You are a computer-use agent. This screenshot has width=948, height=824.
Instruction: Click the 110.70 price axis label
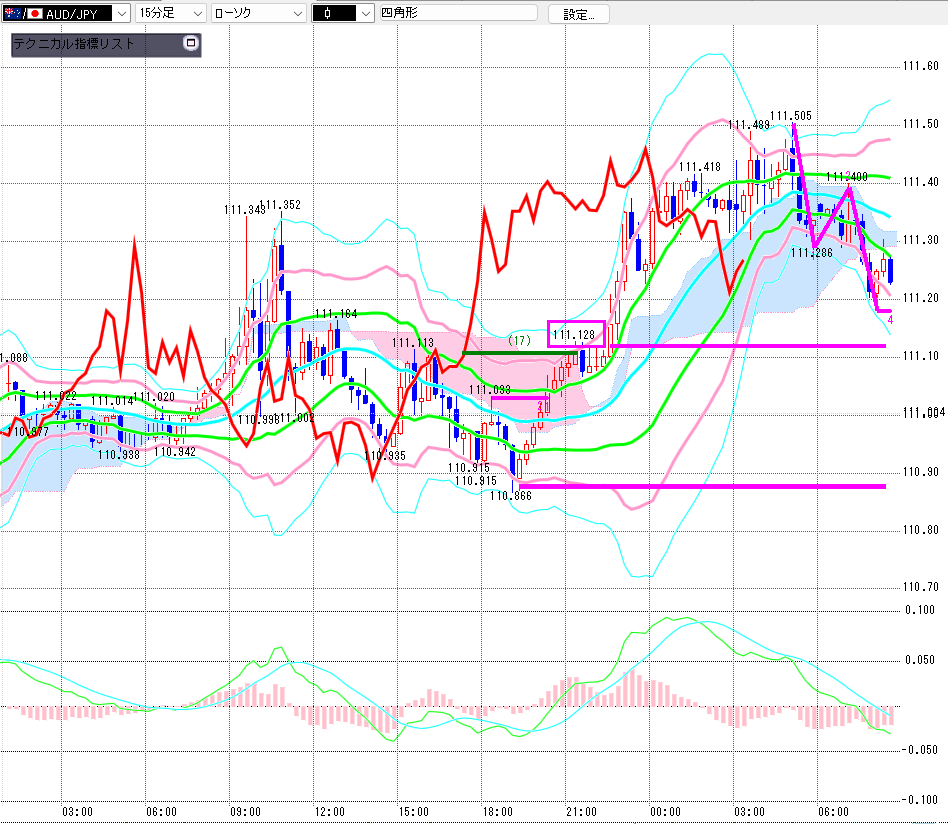click(x=921, y=587)
